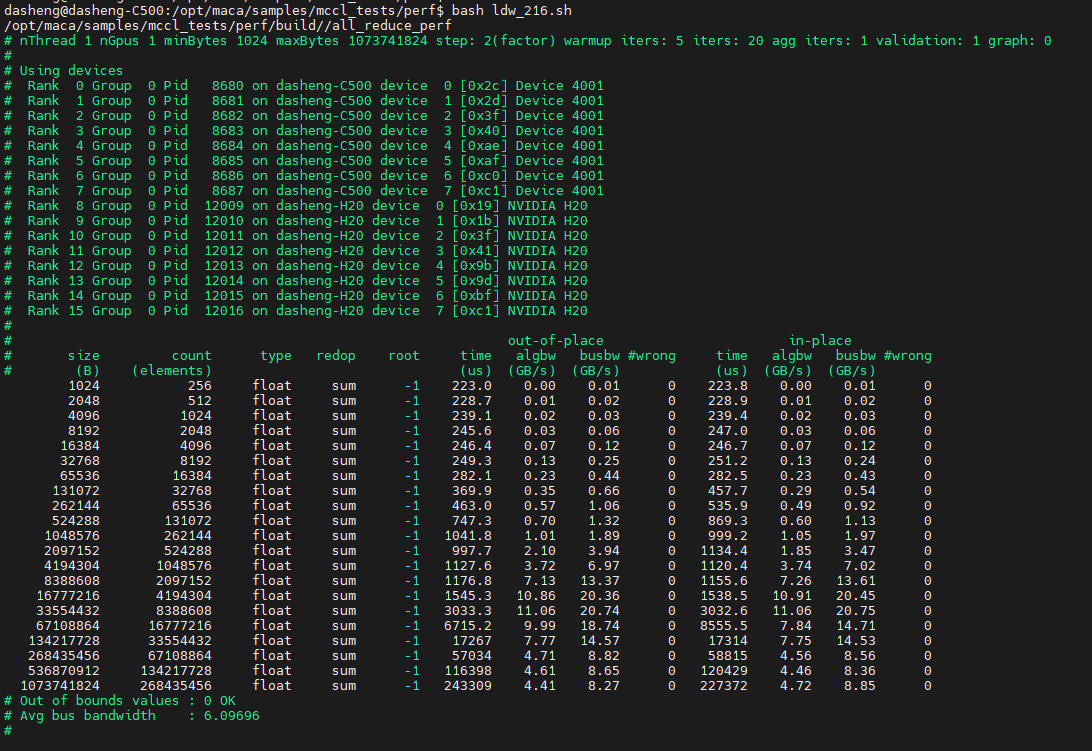The height and width of the screenshot is (751, 1092).
Task: Click the time value 1545.3
Action: (x=468, y=596)
